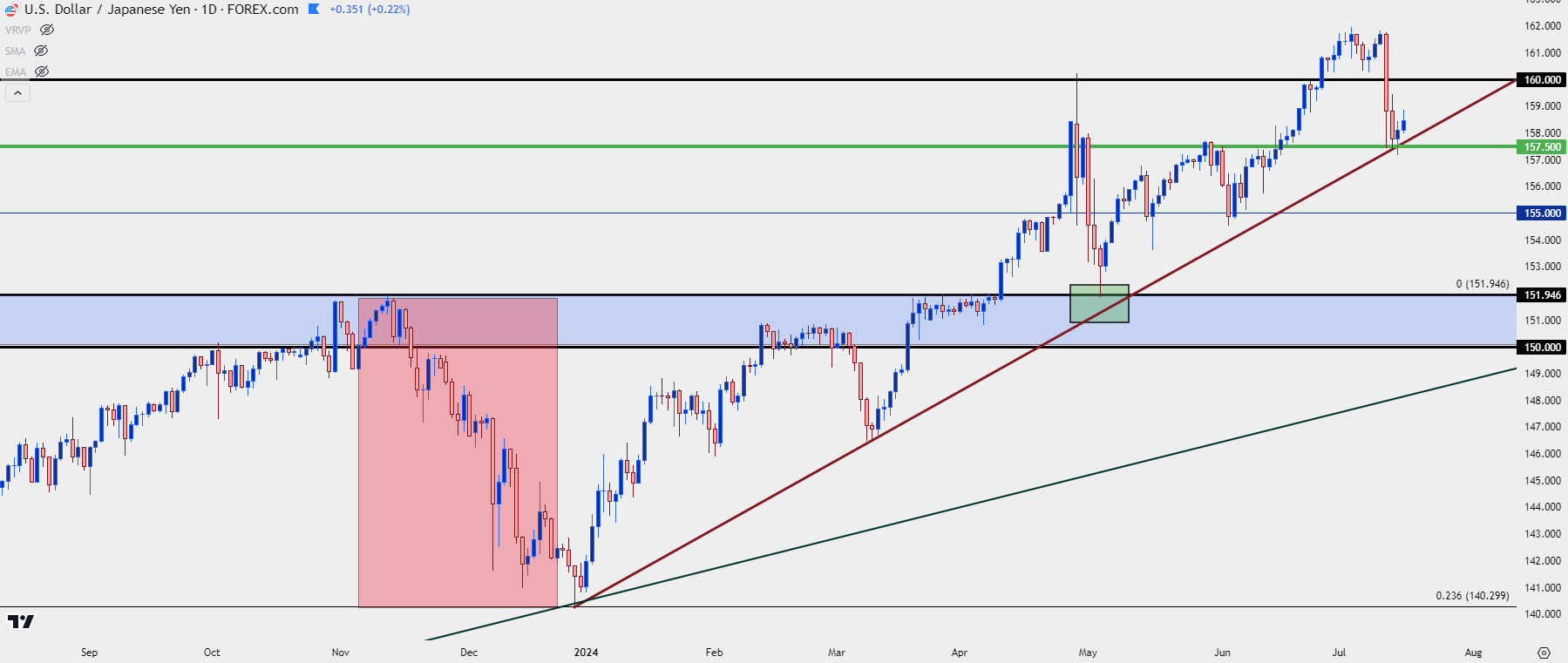The height and width of the screenshot is (663, 1568).
Task: Select the green 157.500 price label
Action: (1542, 146)
